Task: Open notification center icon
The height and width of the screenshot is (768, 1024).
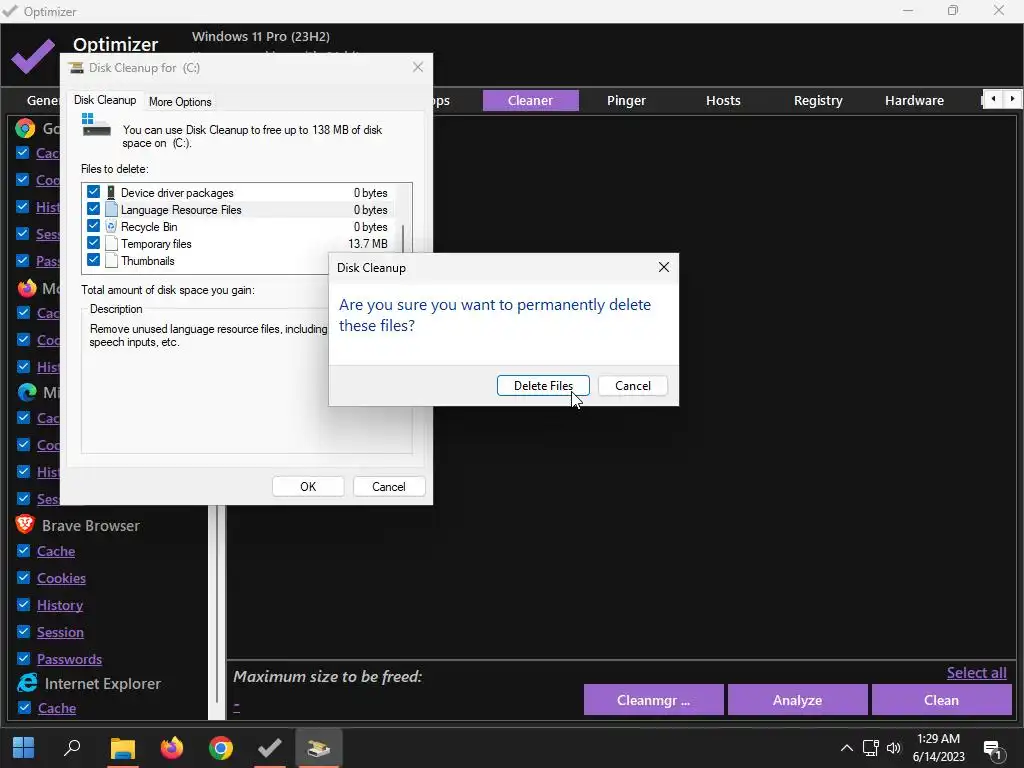Action: tap(993, 750)
